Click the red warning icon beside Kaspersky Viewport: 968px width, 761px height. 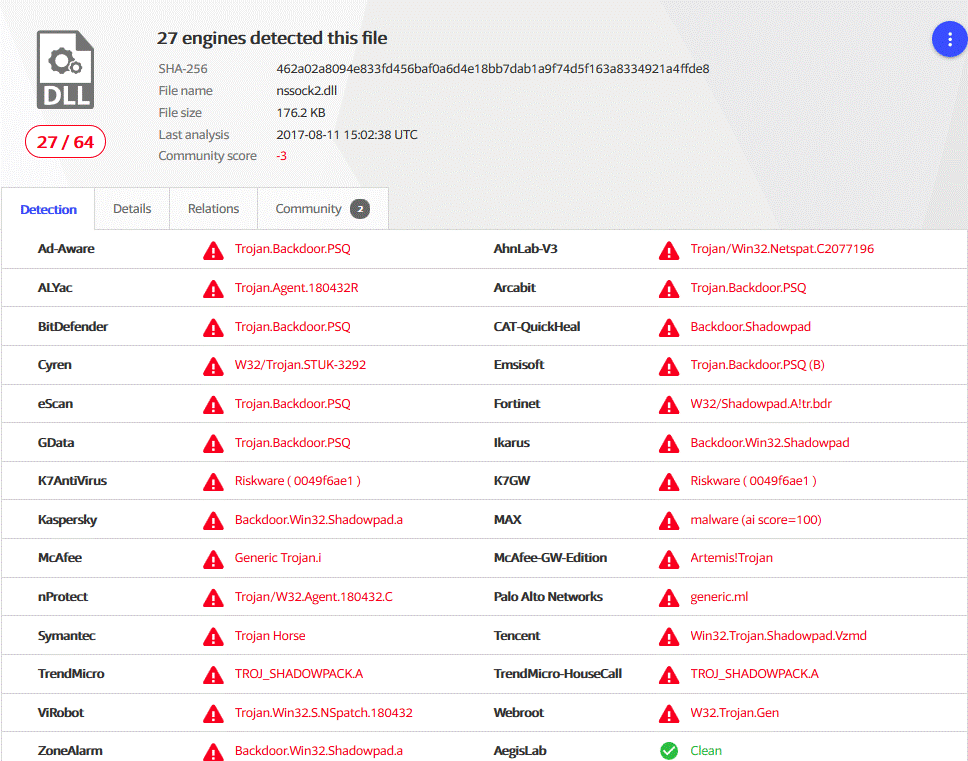(x=213, y=520)
